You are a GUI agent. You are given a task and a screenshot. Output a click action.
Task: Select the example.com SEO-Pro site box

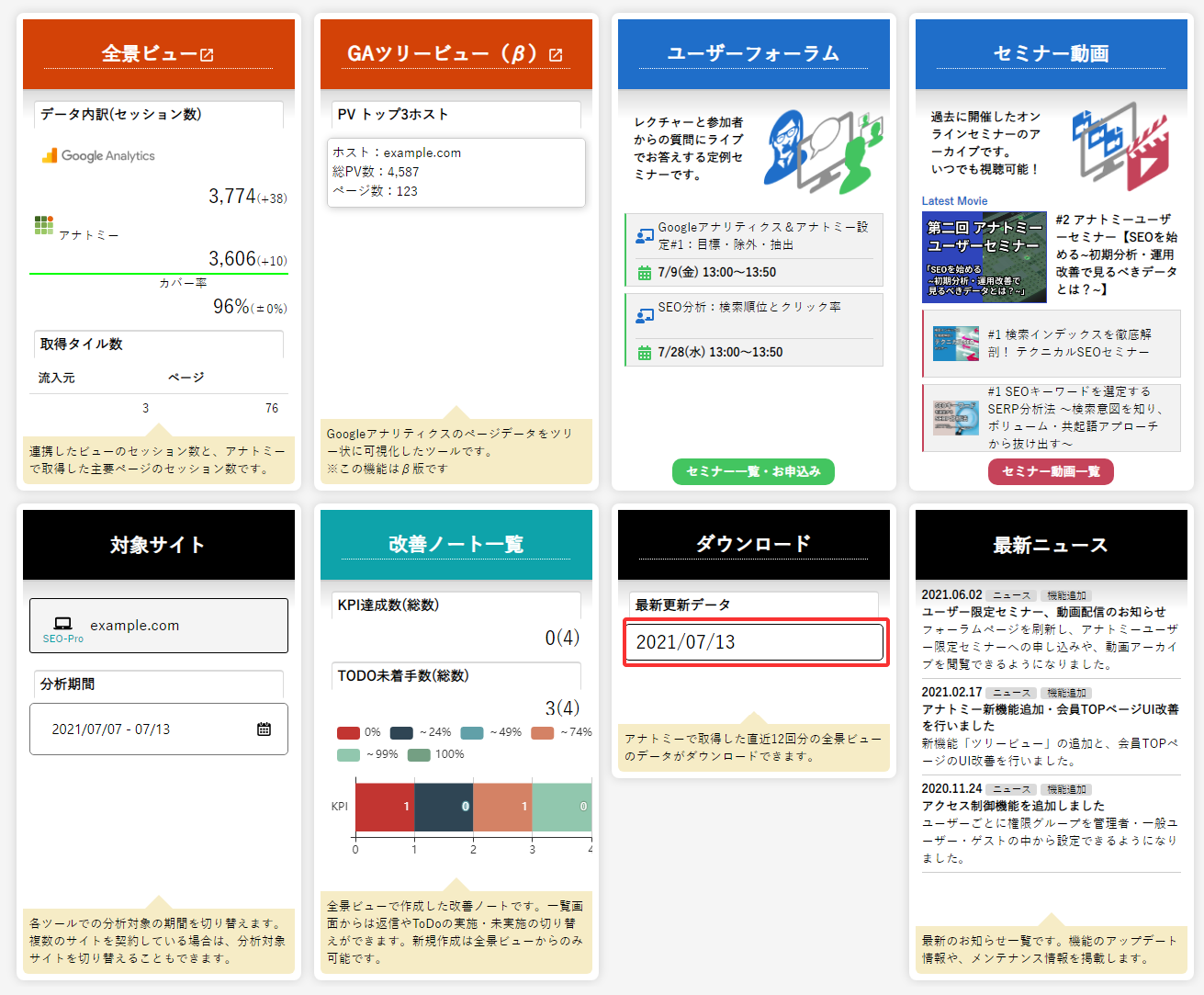coord(159,626)
